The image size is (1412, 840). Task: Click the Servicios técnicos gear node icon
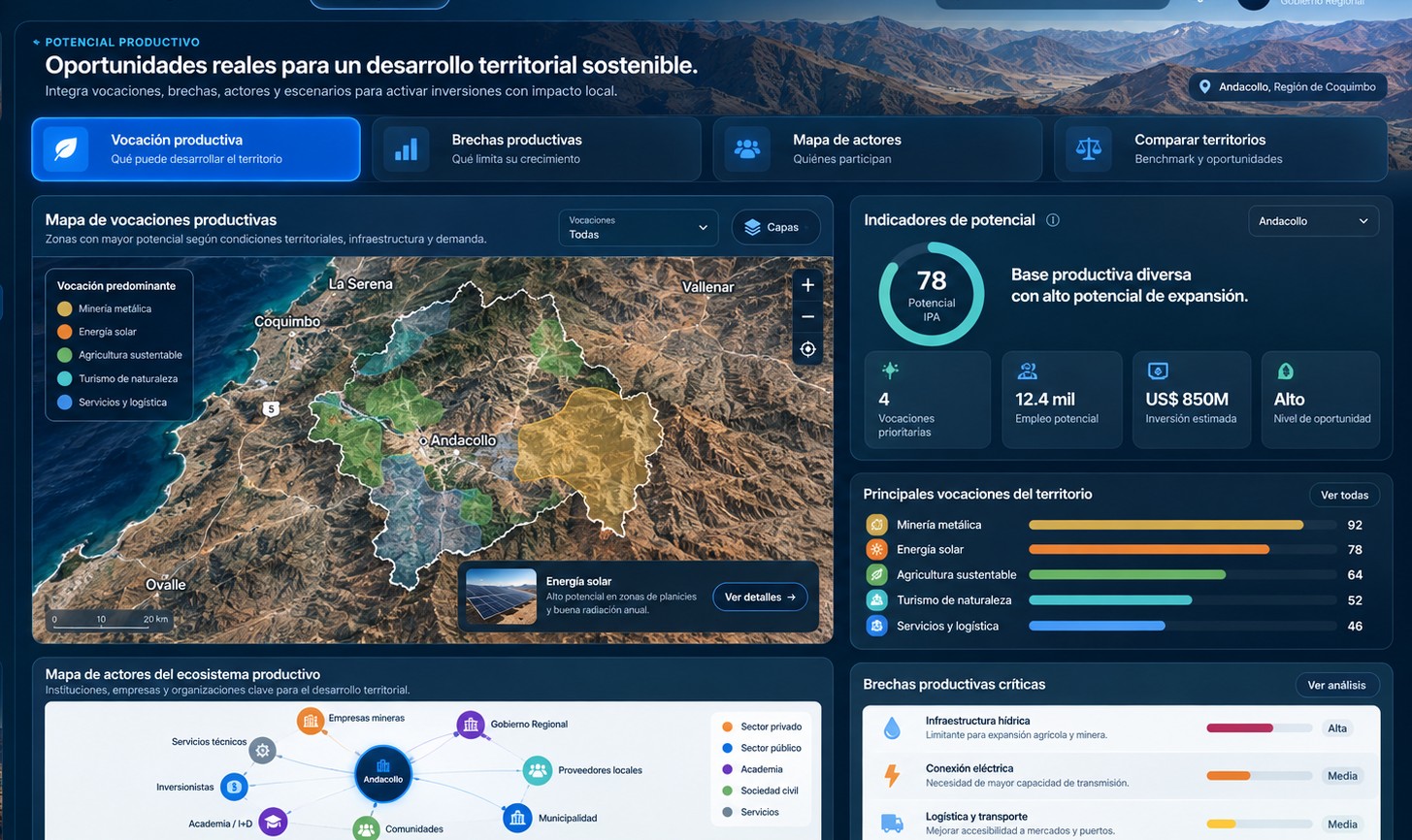click(x=262, y=750)
